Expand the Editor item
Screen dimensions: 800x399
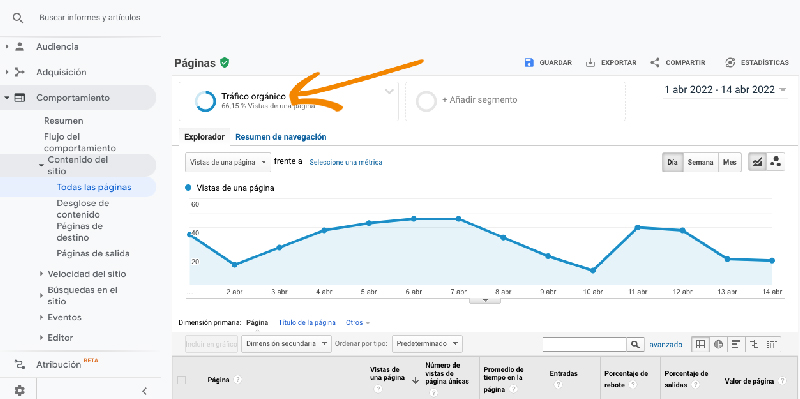tap(41, 338)
